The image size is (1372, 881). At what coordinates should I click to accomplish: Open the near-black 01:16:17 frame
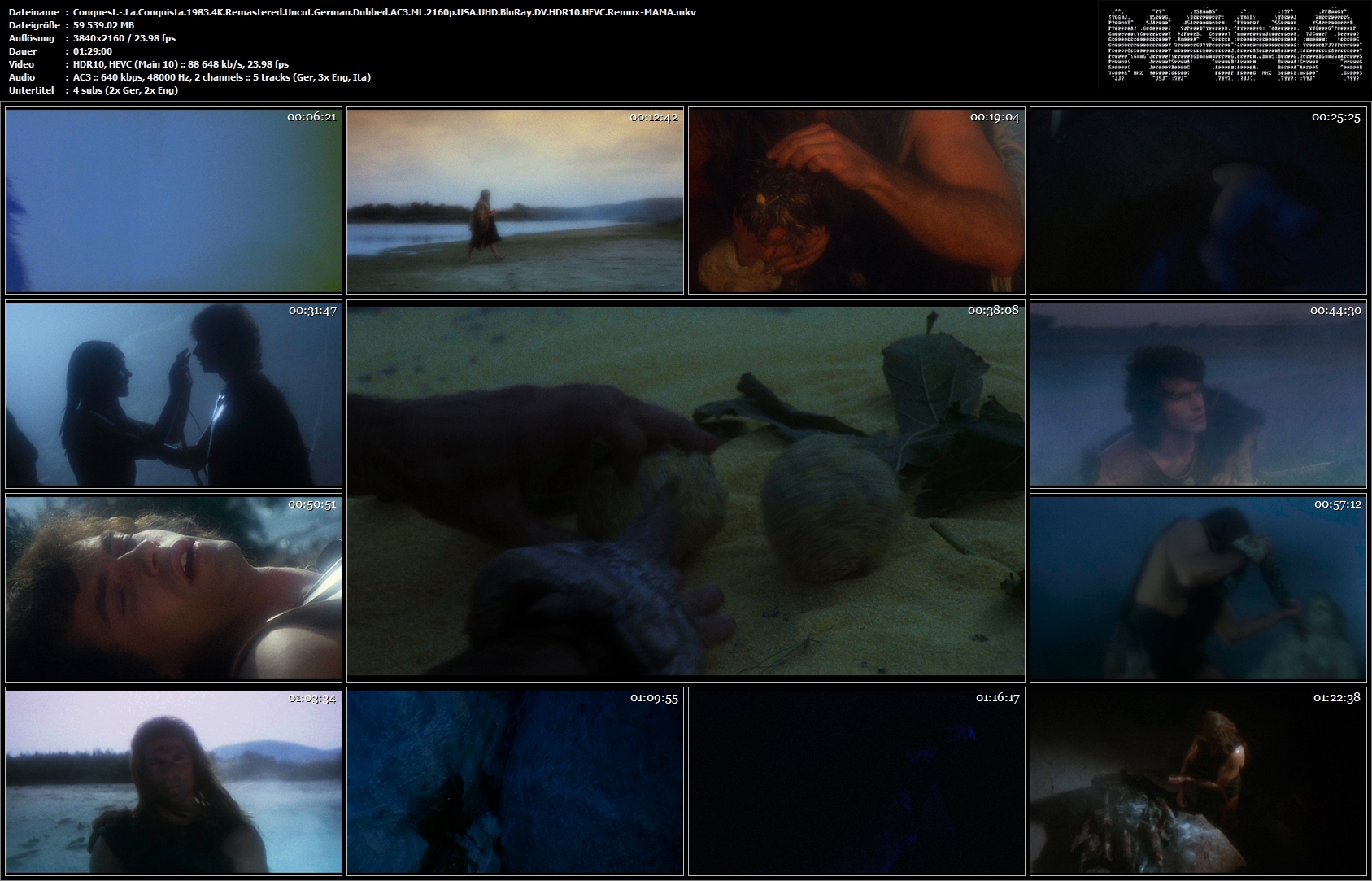coord(856,782)
